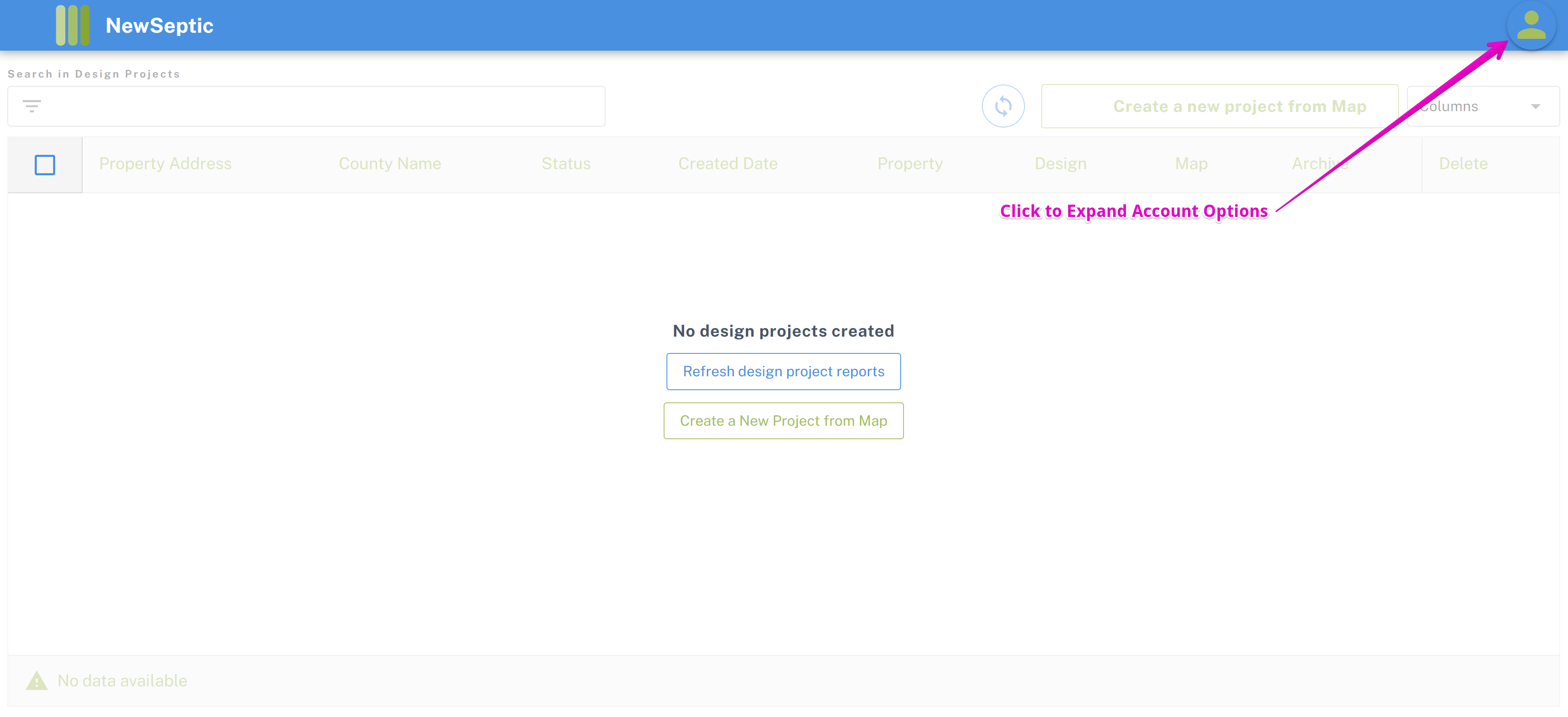
Task: Toggle the header checkbox selector
Action: 45,163
